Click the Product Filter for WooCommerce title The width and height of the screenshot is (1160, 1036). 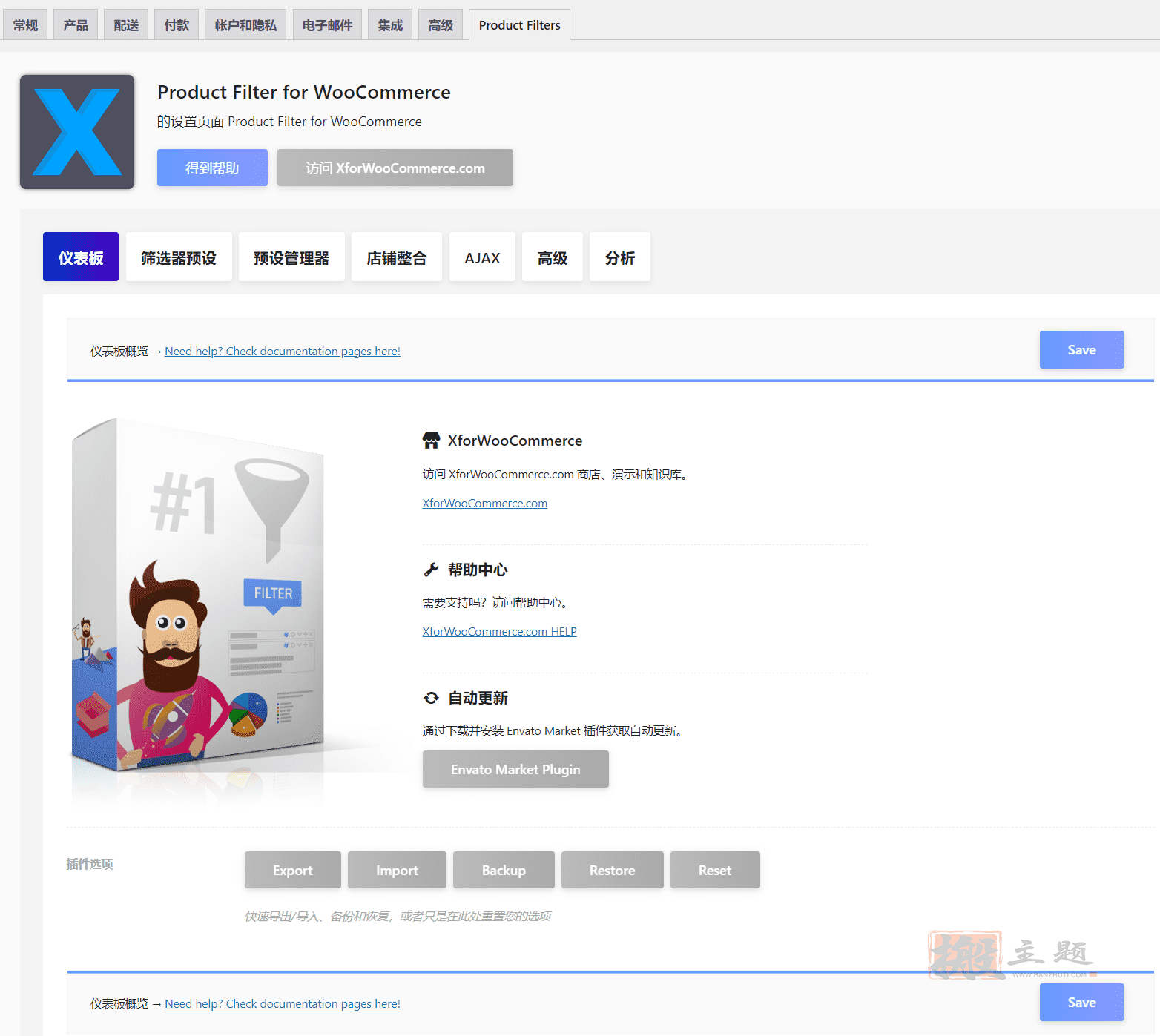pyautogui.click(x=304, y=92)
